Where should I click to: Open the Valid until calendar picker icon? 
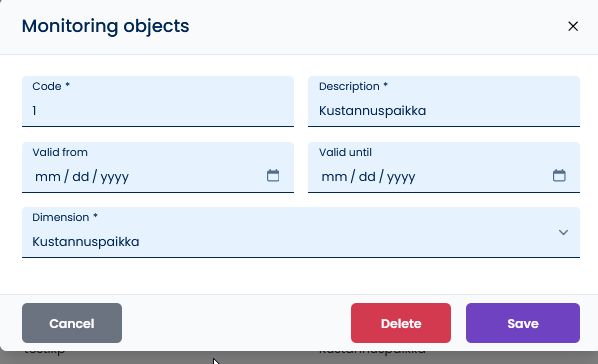(559, 176)
